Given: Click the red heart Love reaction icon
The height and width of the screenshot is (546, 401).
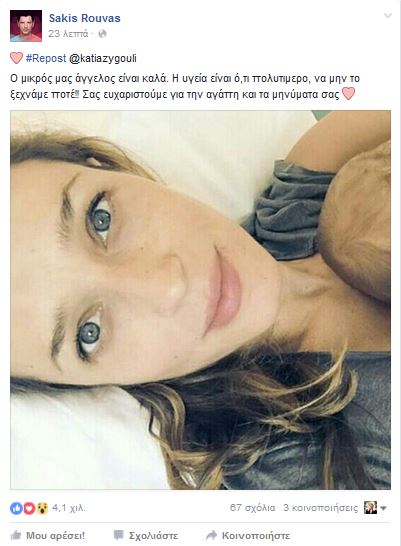Looking at the screenshot, I should coord(29,509).
